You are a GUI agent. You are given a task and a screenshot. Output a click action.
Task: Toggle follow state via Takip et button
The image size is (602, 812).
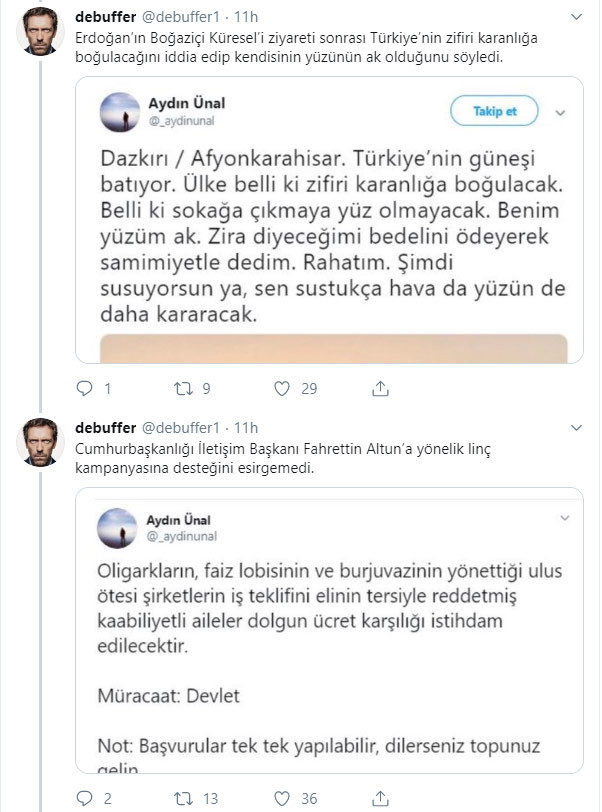coord(494,111)
